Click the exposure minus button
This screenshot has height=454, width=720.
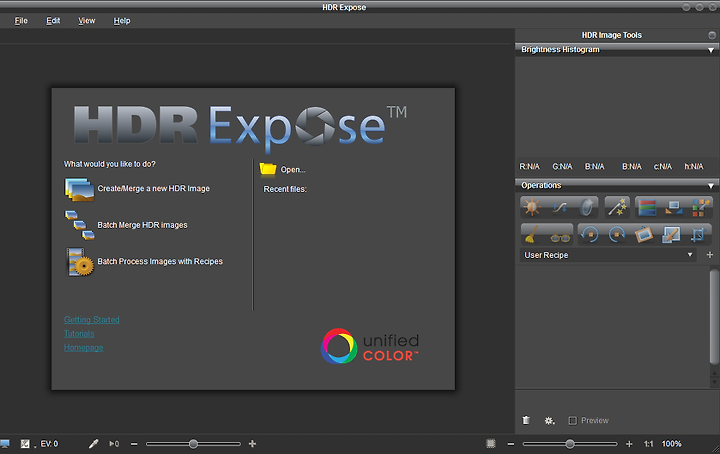[x=134, y=444]
